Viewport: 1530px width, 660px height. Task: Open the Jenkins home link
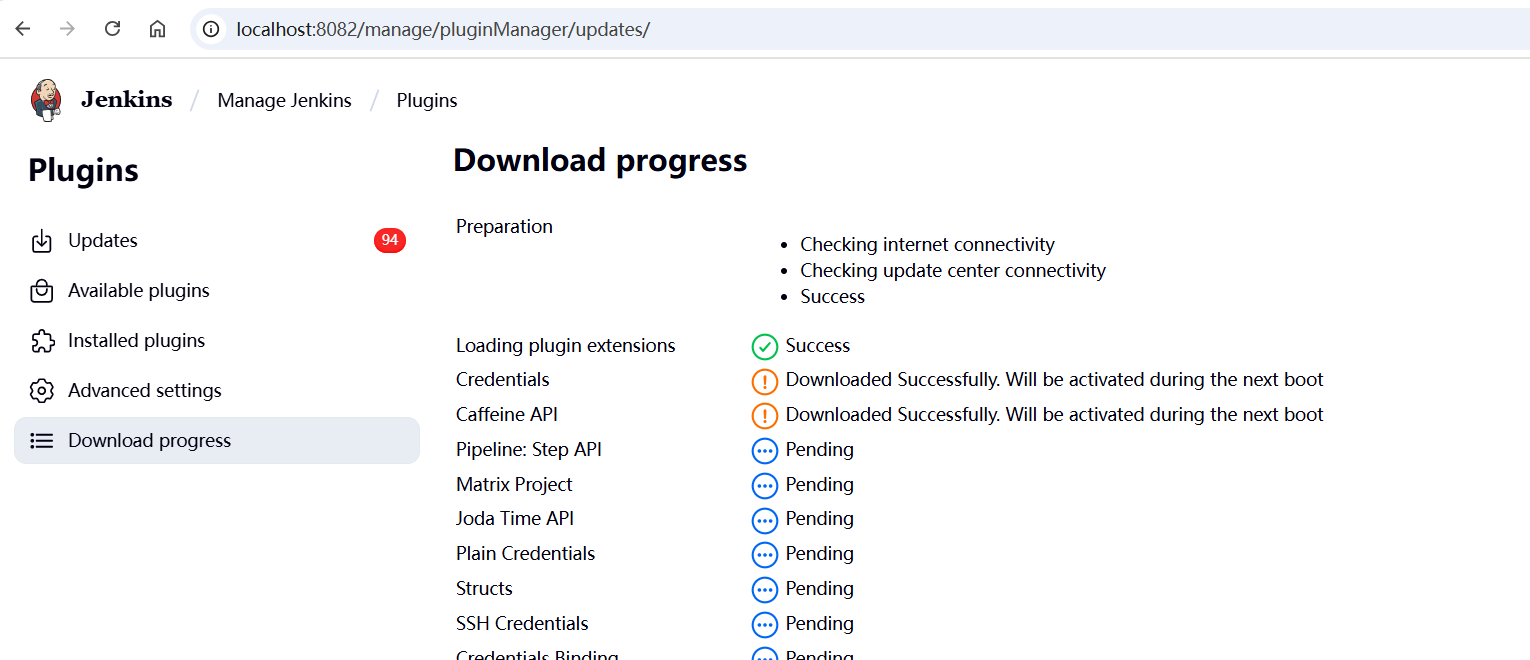(x=126, y=100)
